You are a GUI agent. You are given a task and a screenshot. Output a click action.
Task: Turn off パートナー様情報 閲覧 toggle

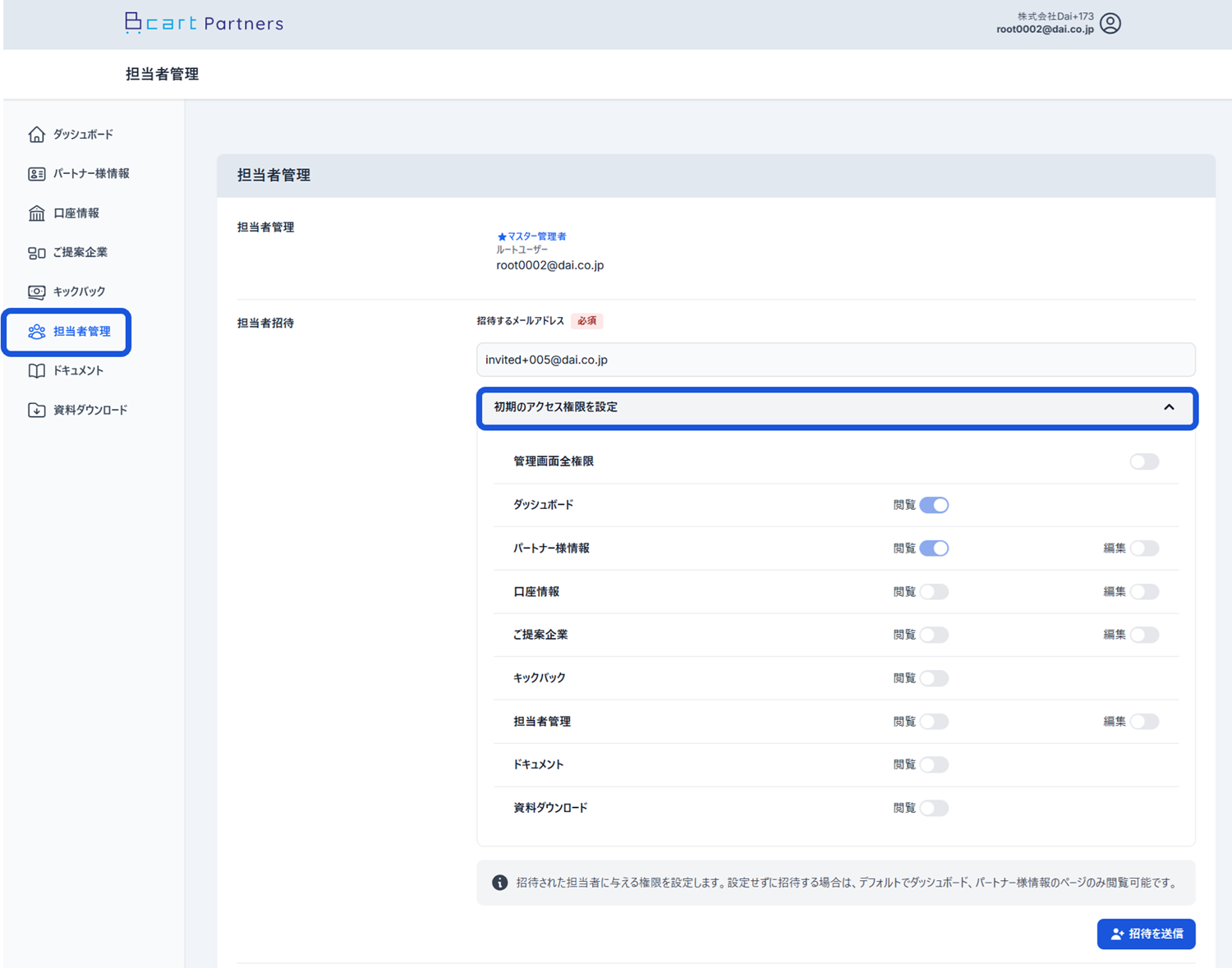[934, 548]
